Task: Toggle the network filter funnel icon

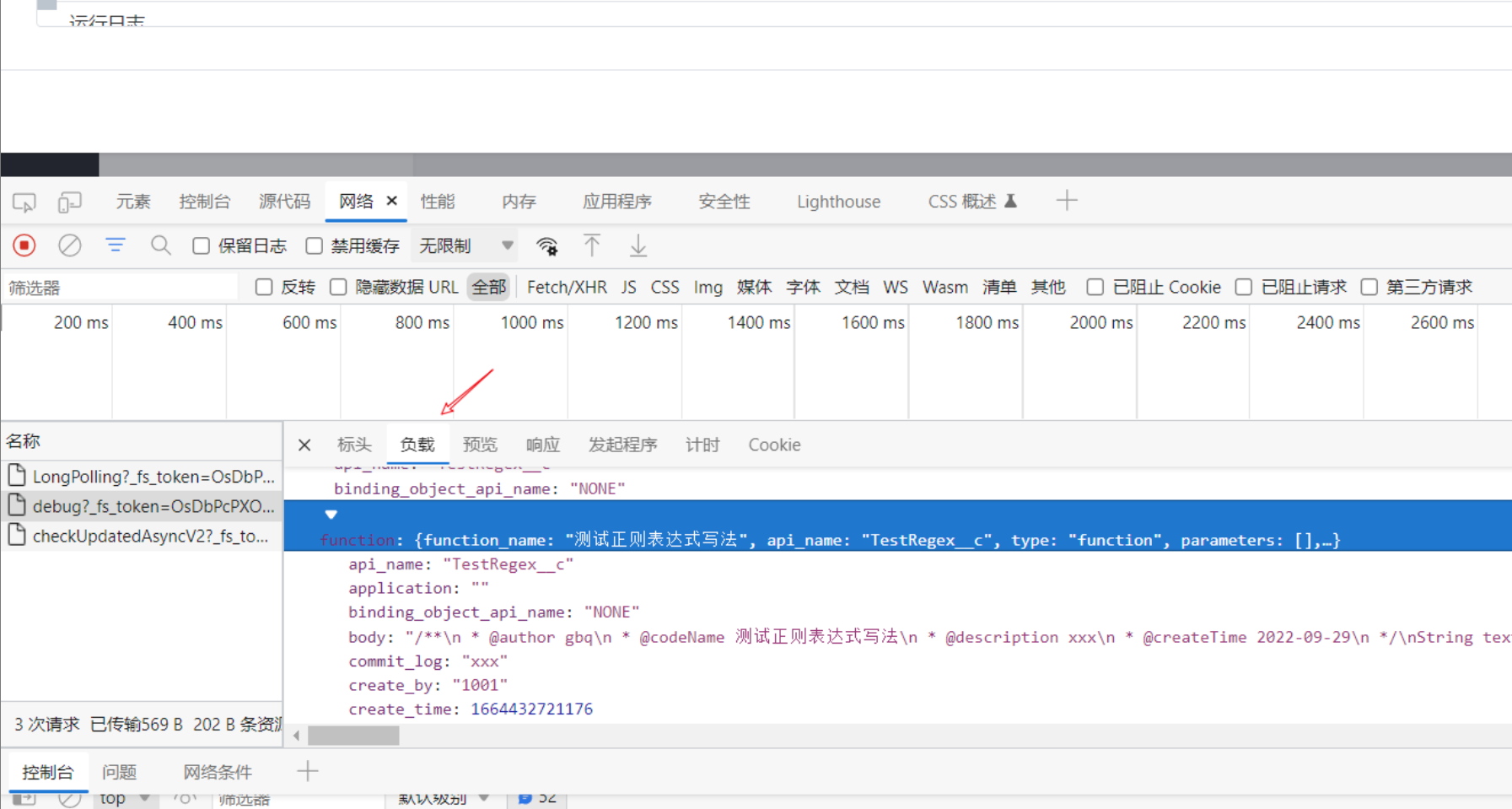Action: [x=116, y=245]
